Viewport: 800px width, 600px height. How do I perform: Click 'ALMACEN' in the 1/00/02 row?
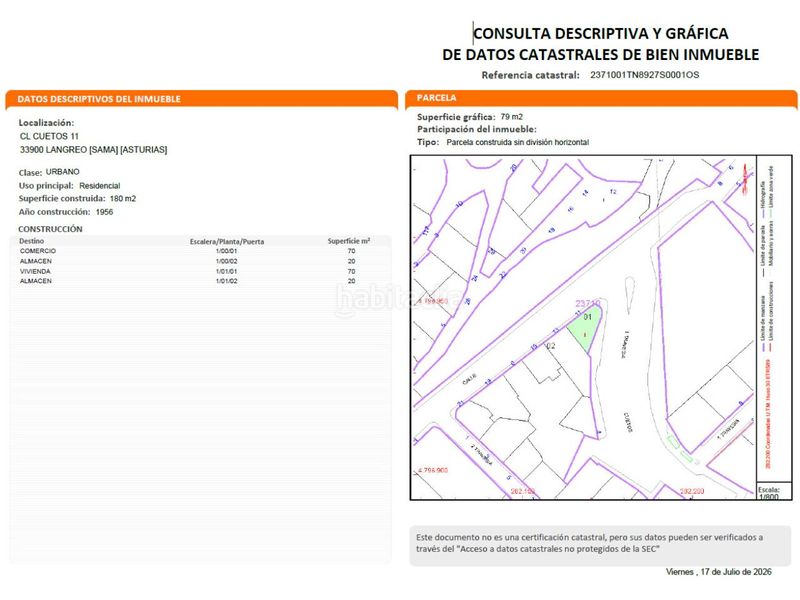click(36, 261)
